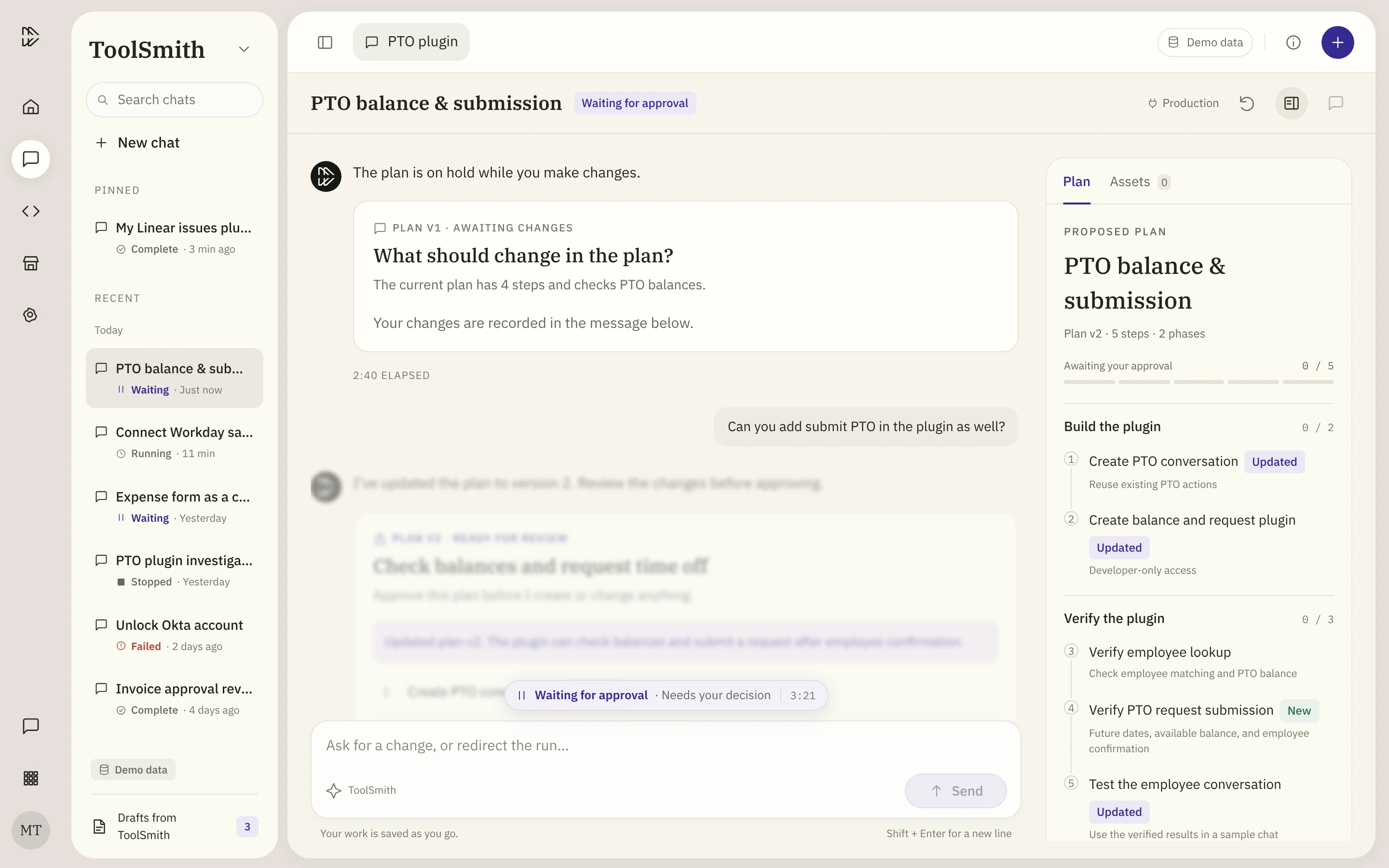Viewport: 1389px width, 868px height.
Task: Open the Production environment selector
Action: pyautogui.click(x=1184, y=103)
